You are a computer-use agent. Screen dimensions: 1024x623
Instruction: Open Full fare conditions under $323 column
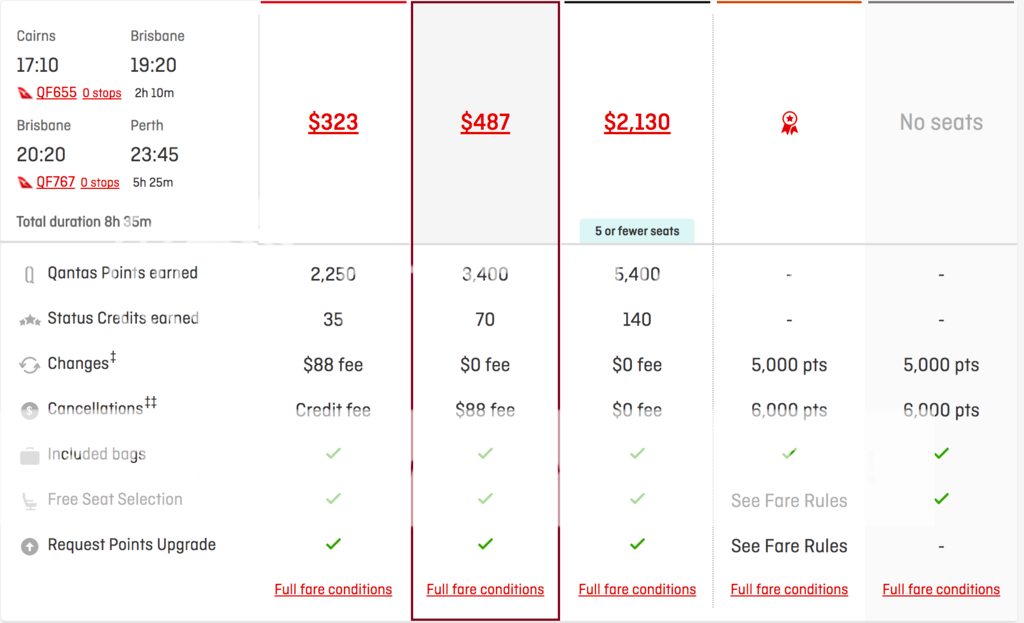pos(333,589)
